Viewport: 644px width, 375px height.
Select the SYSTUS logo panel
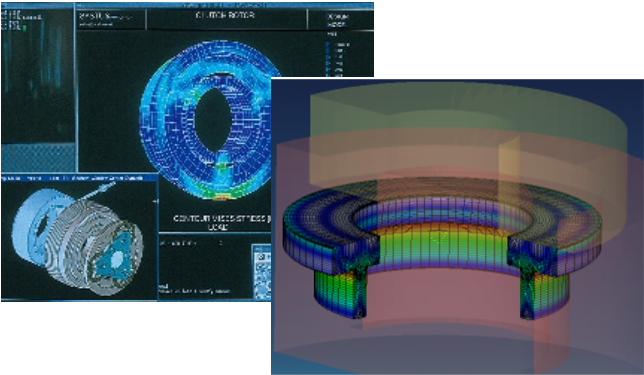pos(111,19)
